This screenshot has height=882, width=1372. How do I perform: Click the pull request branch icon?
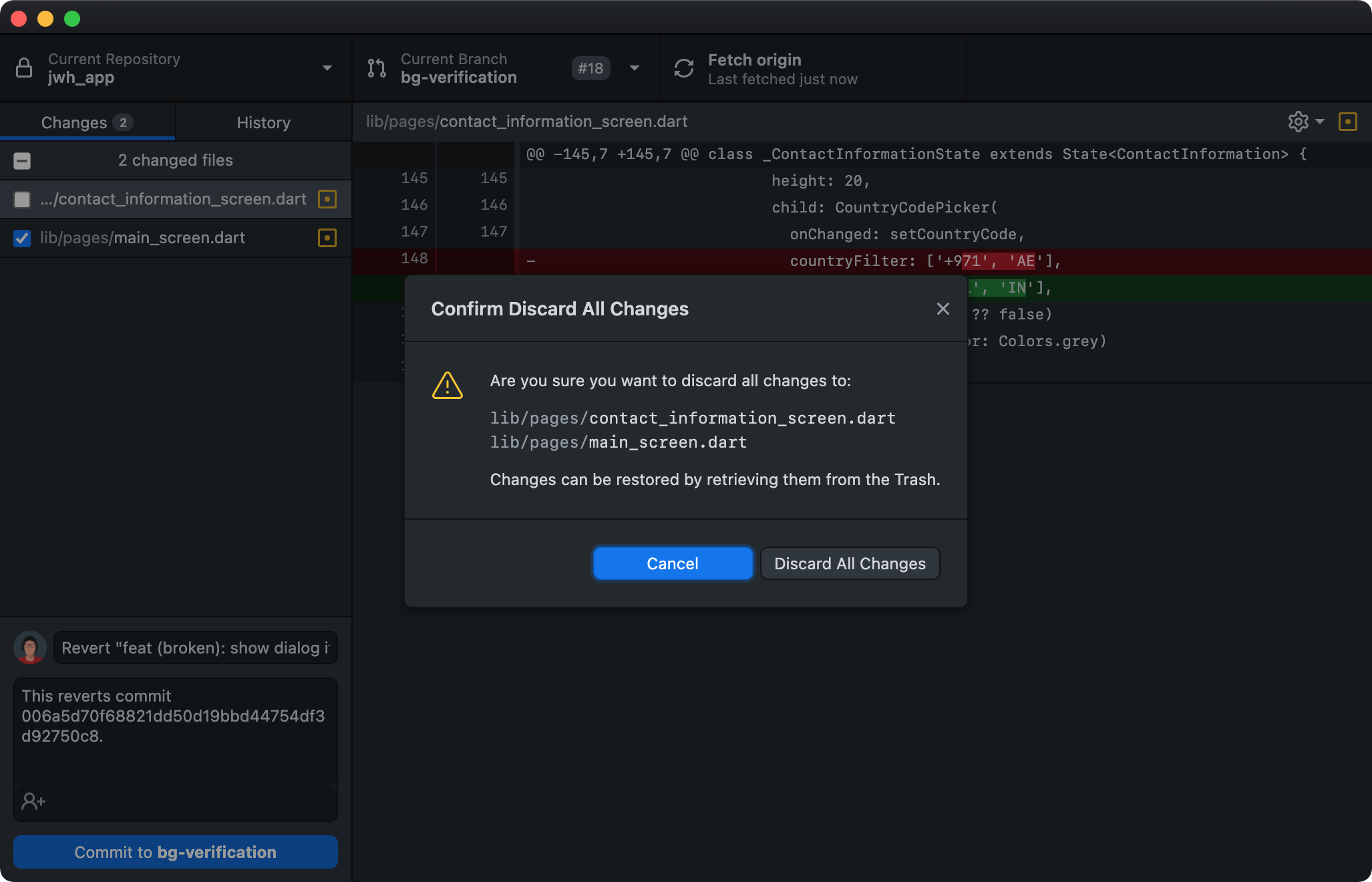377,68
